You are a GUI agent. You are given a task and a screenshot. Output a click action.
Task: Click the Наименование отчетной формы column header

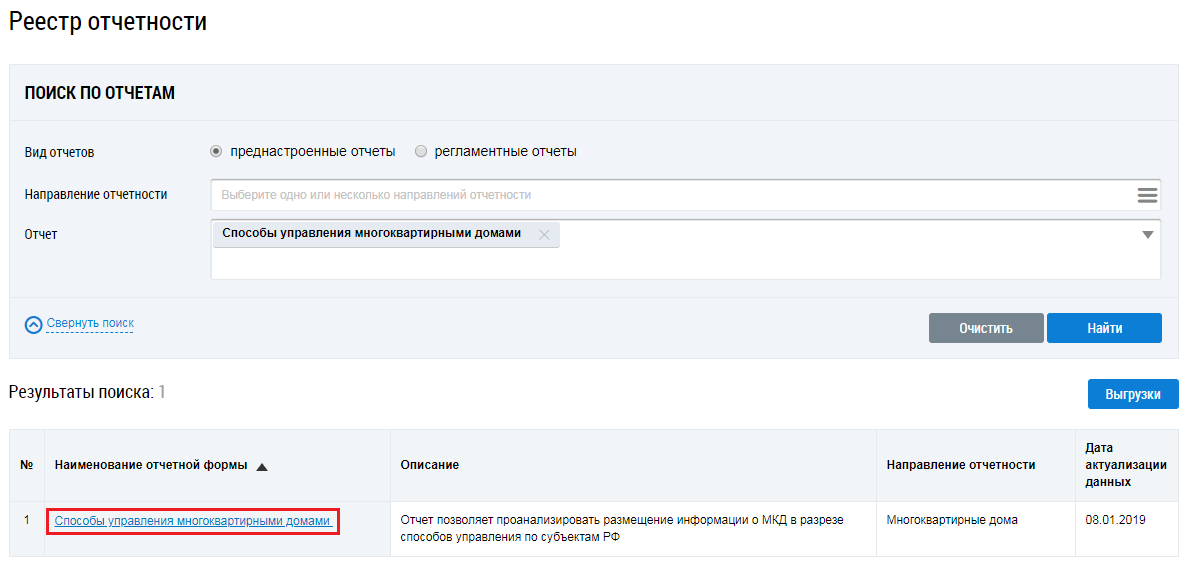[150, 466]
